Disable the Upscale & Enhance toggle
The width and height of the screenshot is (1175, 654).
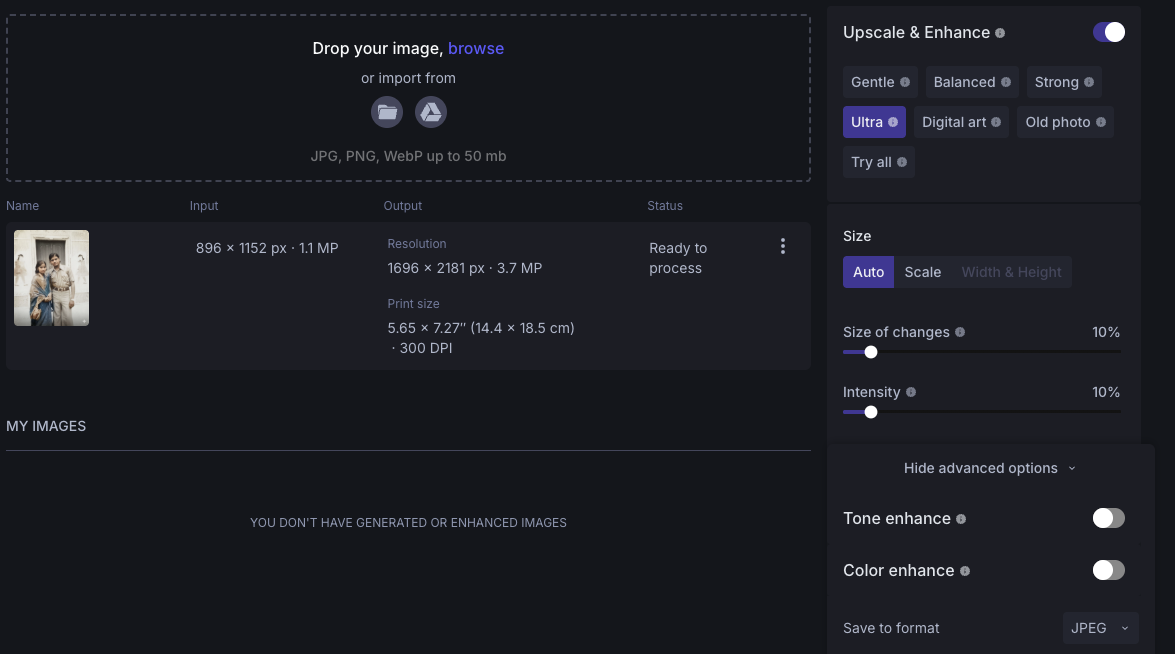pos(1108,32)
